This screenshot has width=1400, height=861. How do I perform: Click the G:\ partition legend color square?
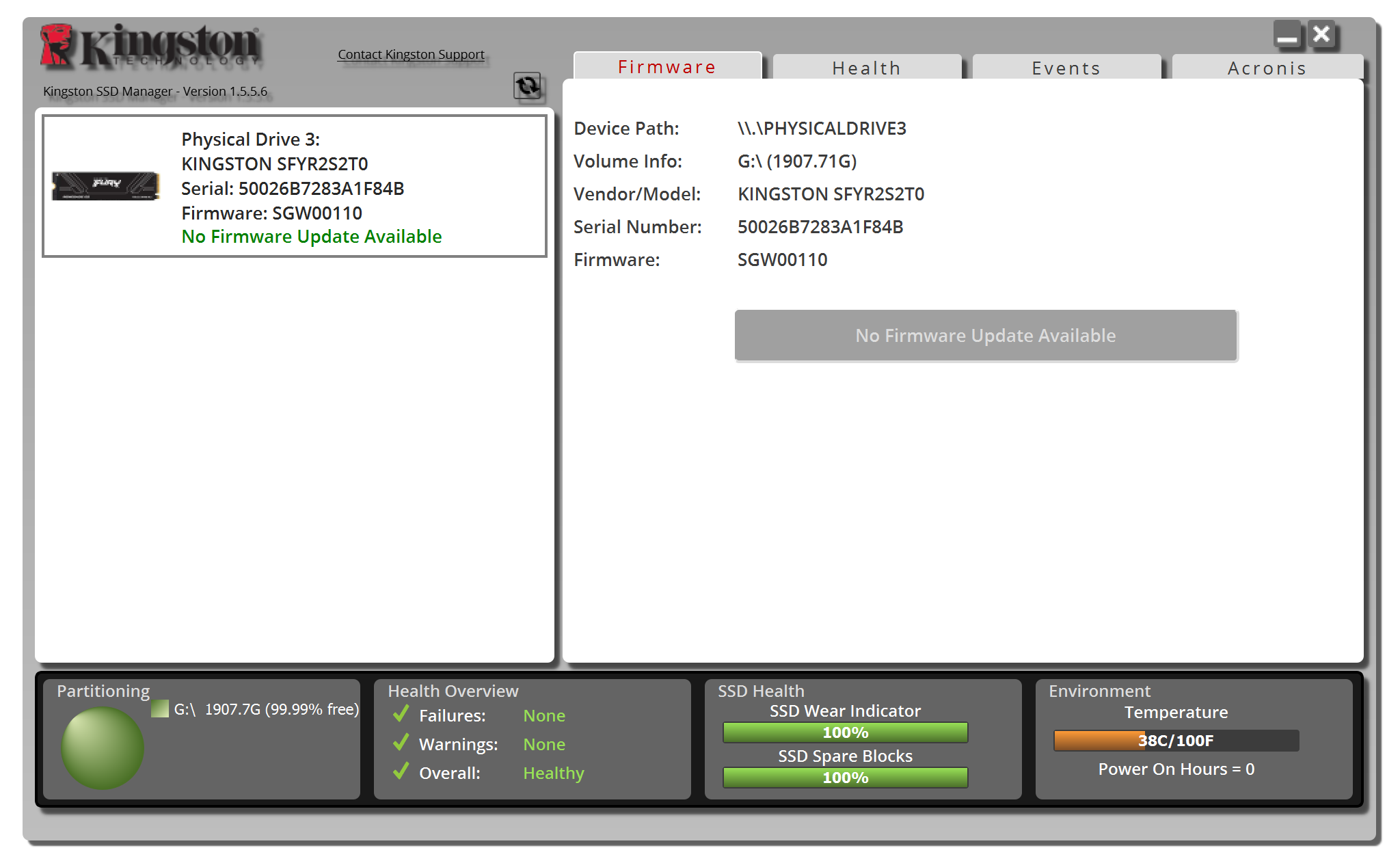(160, 708)
